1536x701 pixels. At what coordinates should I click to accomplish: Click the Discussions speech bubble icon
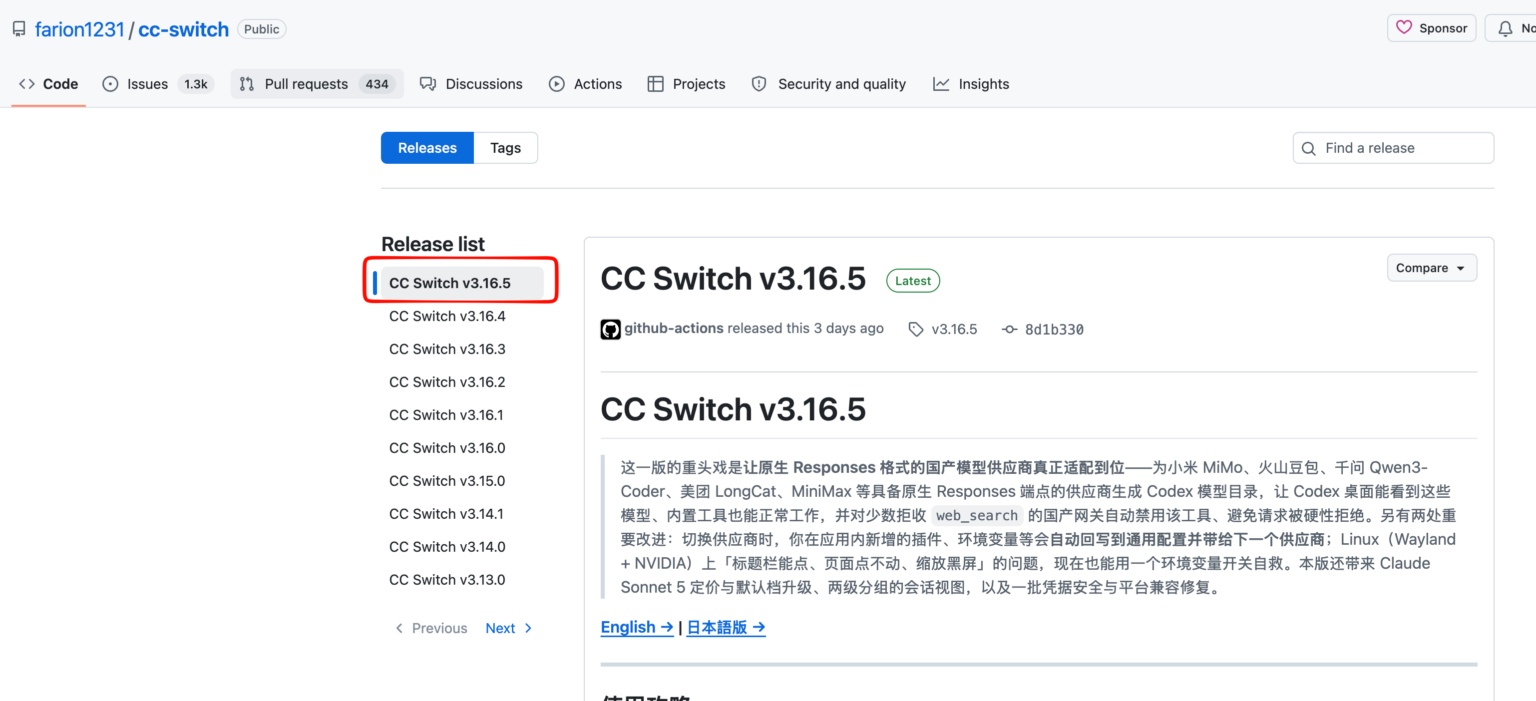[x=428, y=84]
